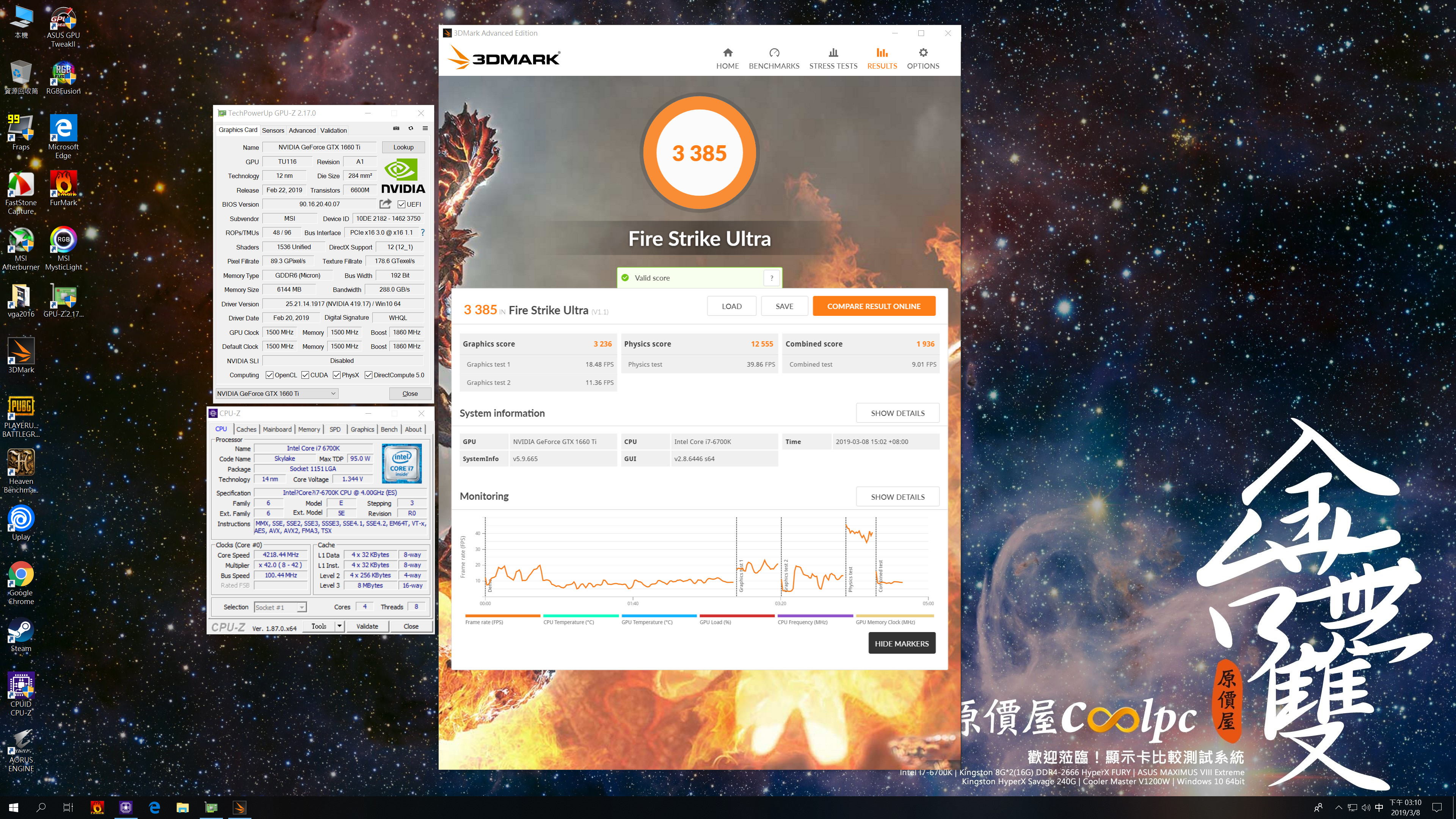Image resolution: width=1456 pixels, height=819 pixels.
Task: Toggle PhysX checkbox in GPU-Z
Action: click(x=336, y=375)
